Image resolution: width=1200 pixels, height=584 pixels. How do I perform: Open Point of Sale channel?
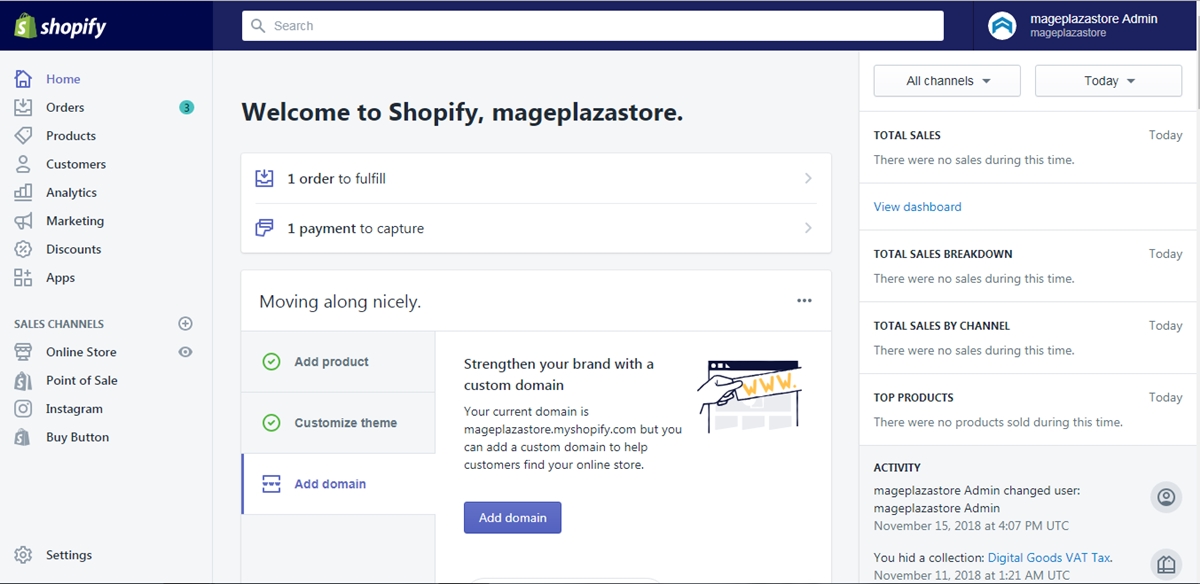point(82,380)
